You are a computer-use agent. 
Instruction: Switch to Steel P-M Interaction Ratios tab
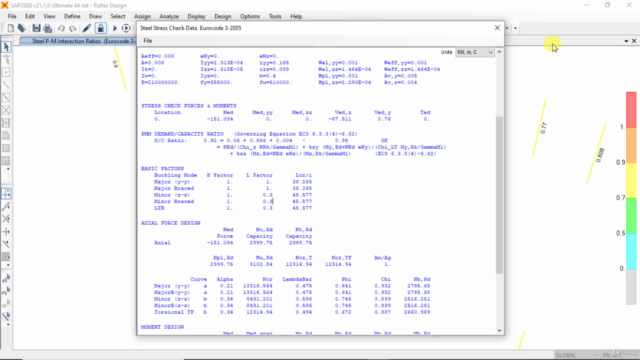click(78, 41)
